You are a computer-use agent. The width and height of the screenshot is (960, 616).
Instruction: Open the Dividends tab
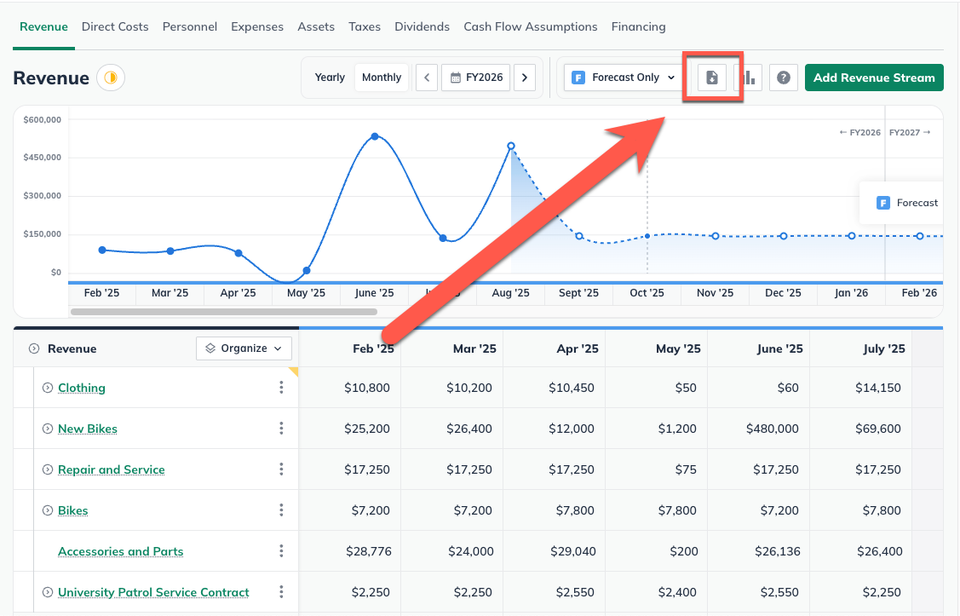click(422, 27)
